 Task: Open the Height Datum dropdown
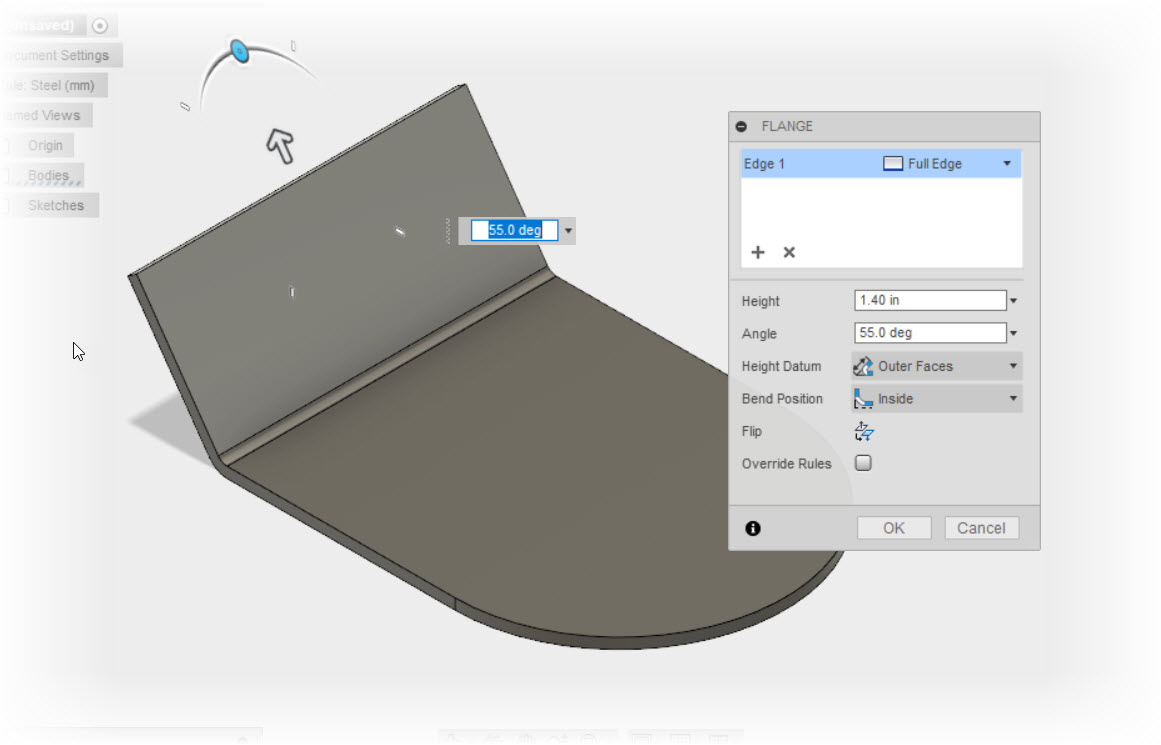[1014, 366]
